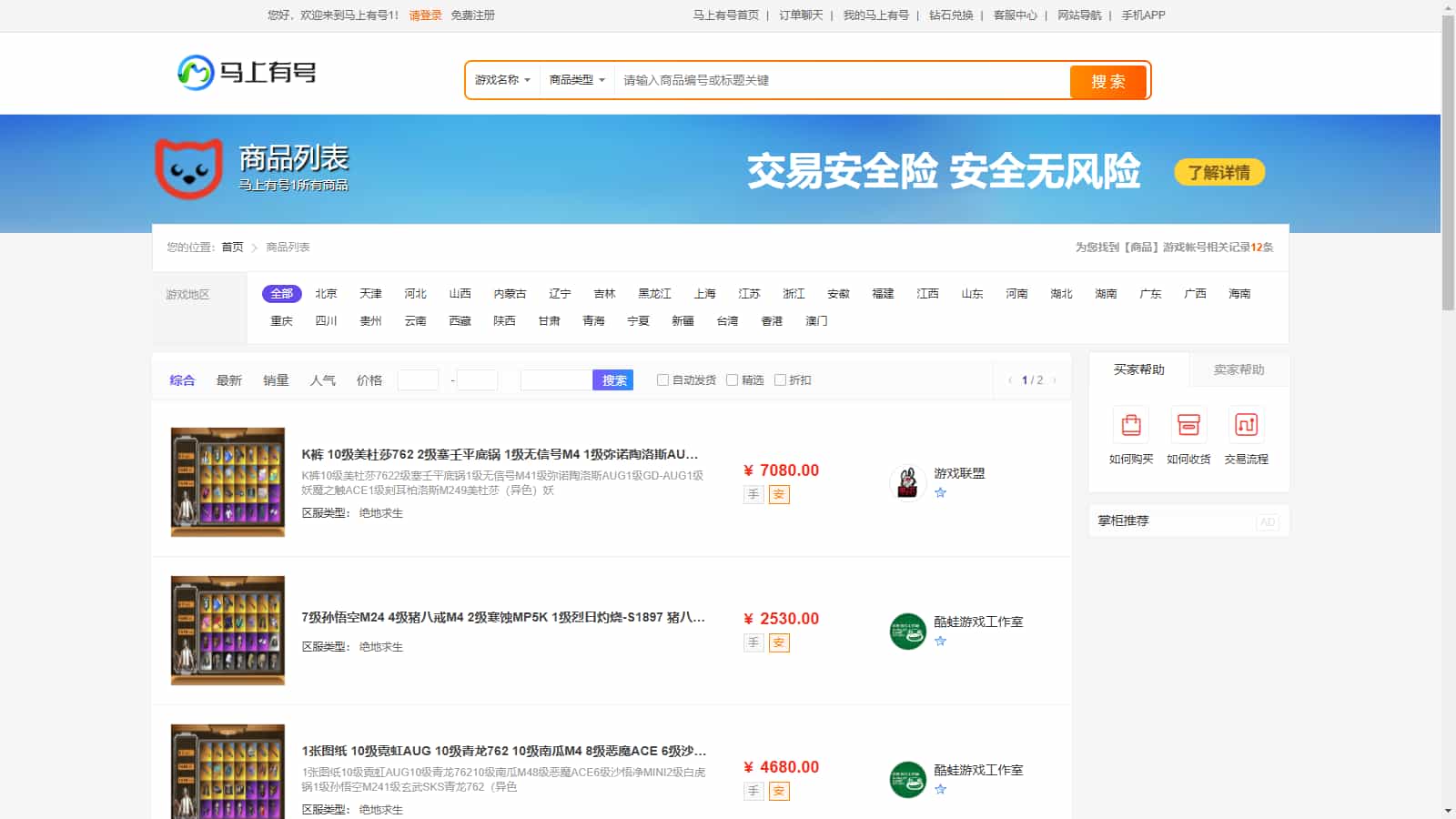Screen dimensions: 1456x819
Task: Switch to the 卖家帮助 tab
Action: [x=1239, y=369]
